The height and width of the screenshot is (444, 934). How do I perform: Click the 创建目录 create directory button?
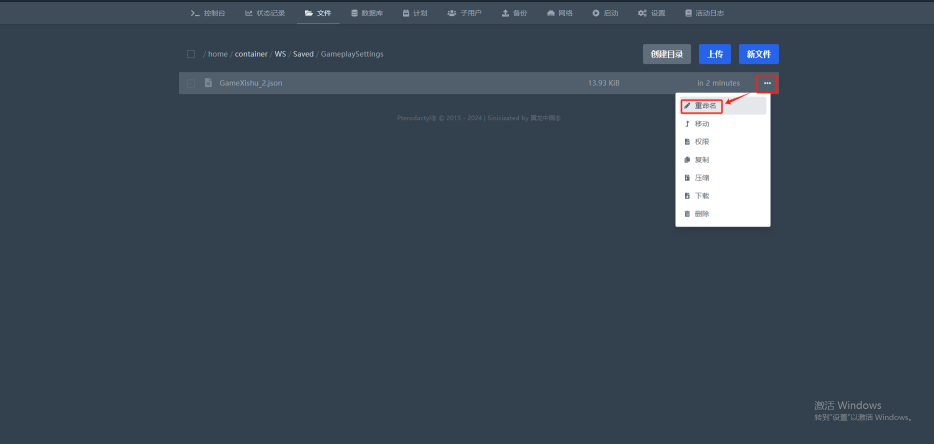point(667,54)
